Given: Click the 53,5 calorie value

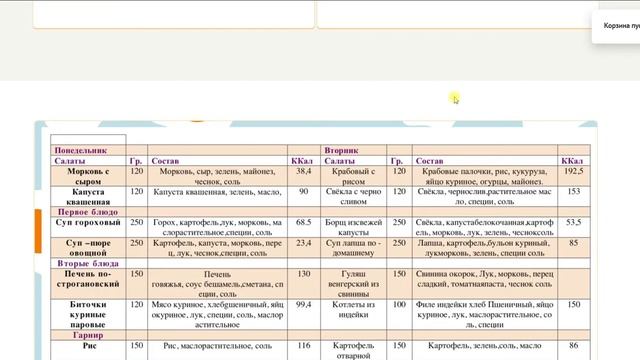Looking at the screenshot, I should coord(573,222).
